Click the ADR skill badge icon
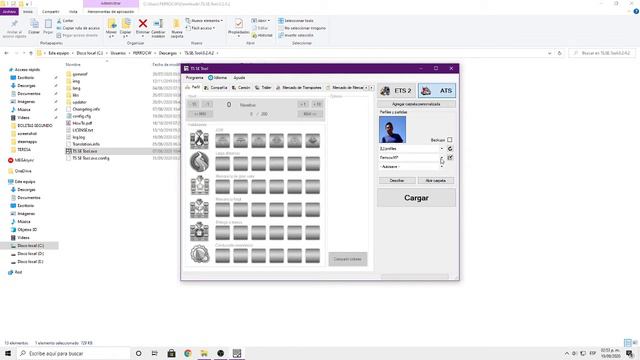The width and height of the screenshot is (640, 360). [200, 140]
